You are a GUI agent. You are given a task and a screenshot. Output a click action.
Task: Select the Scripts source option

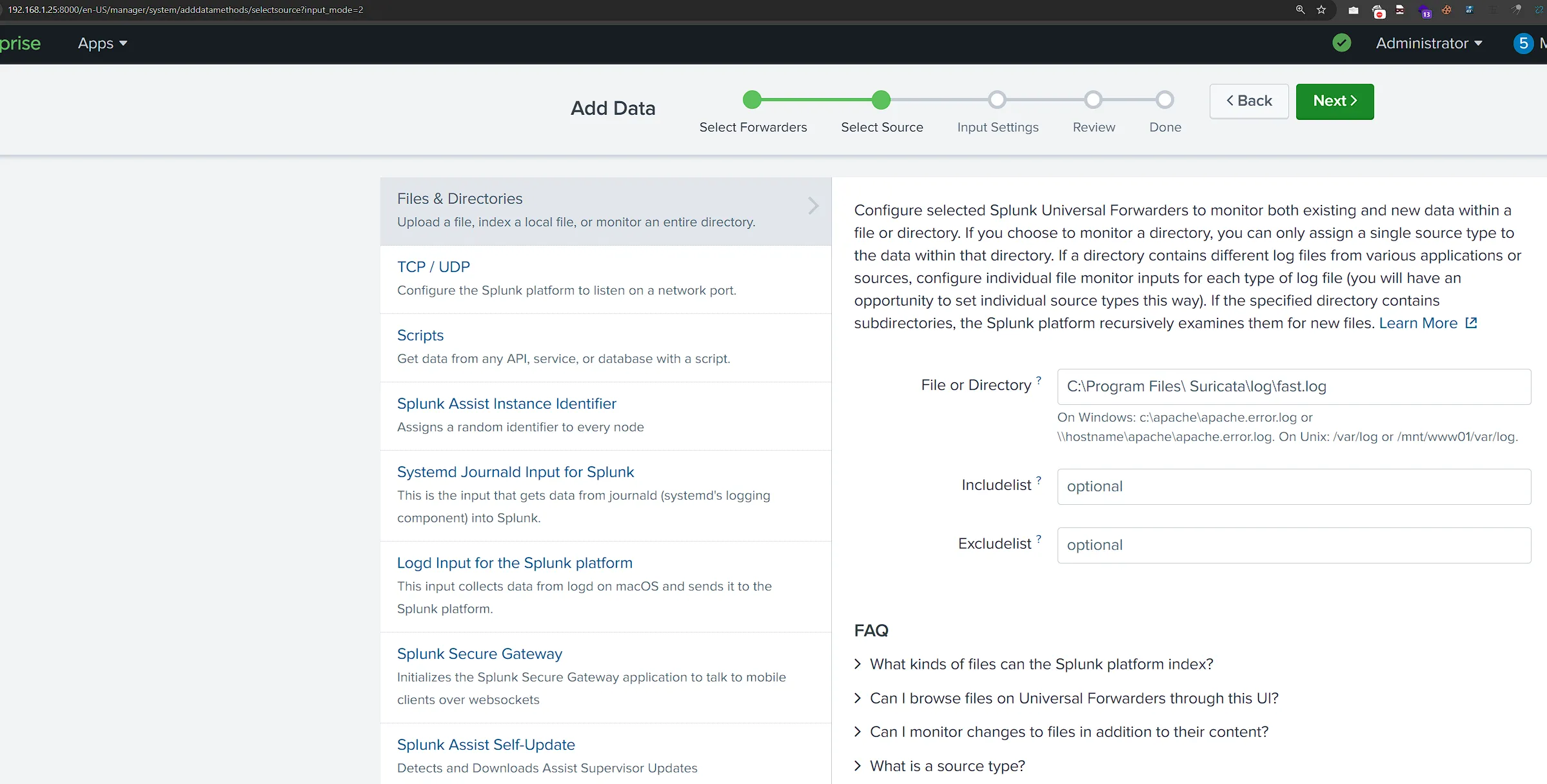[x=420, y=335]
